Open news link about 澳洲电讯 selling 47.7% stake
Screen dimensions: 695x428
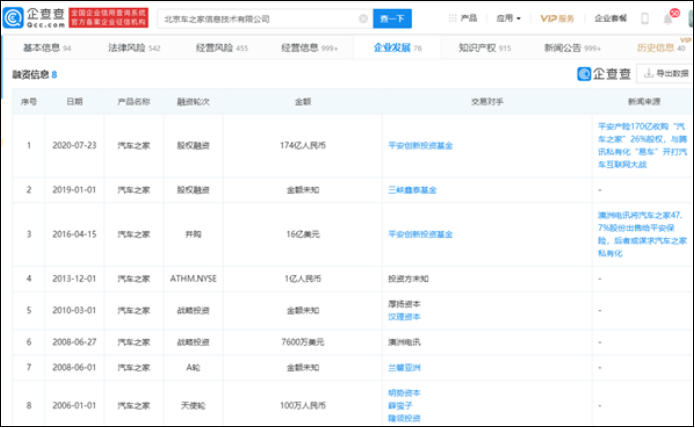click(642, 234)
